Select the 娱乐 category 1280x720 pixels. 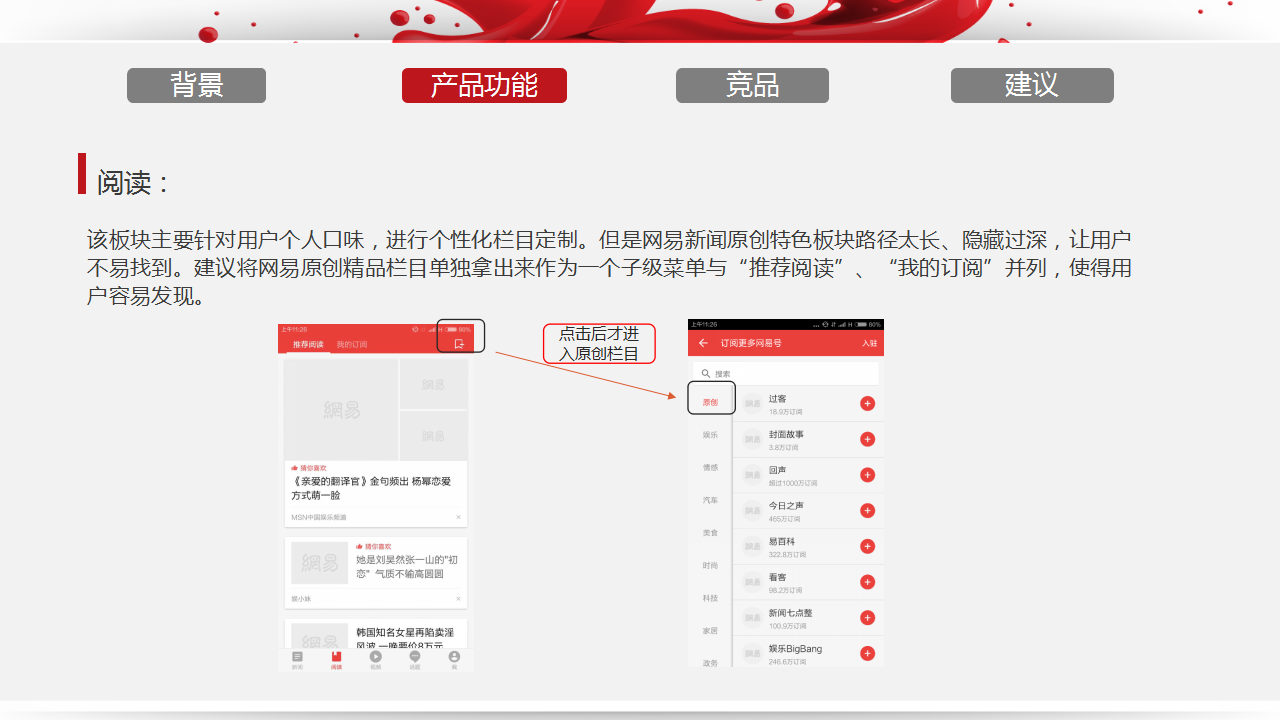click(710, 435)
